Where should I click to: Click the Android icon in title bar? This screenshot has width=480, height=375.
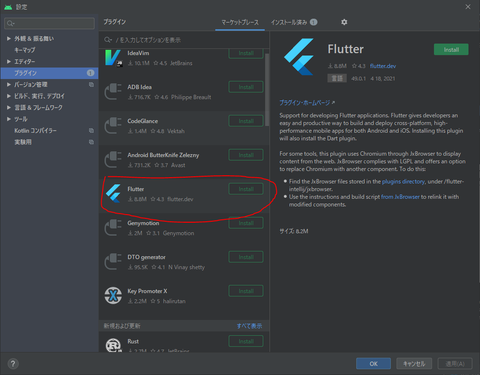(x=8, y=7)
